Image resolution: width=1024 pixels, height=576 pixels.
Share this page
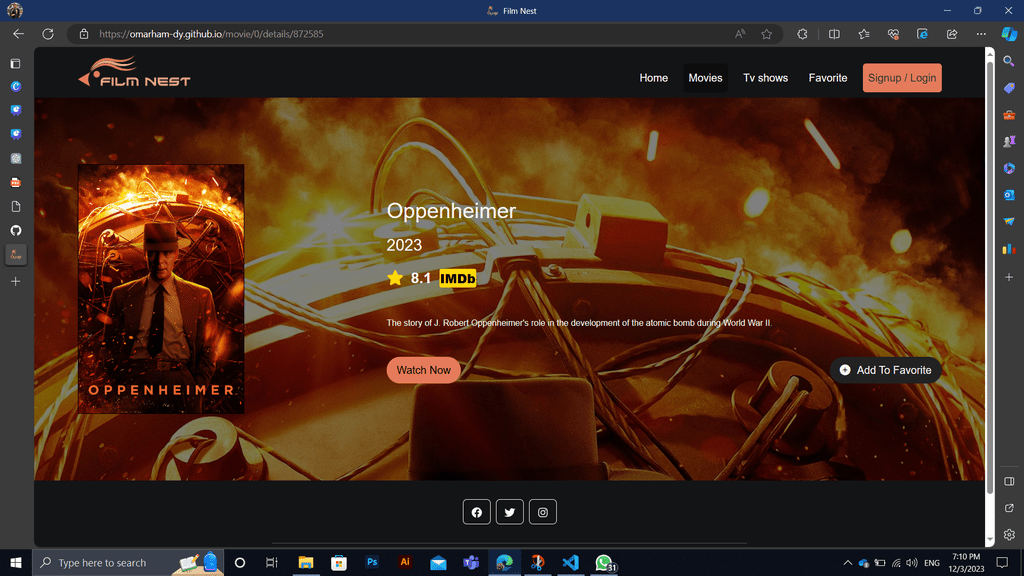click(952, 34)
